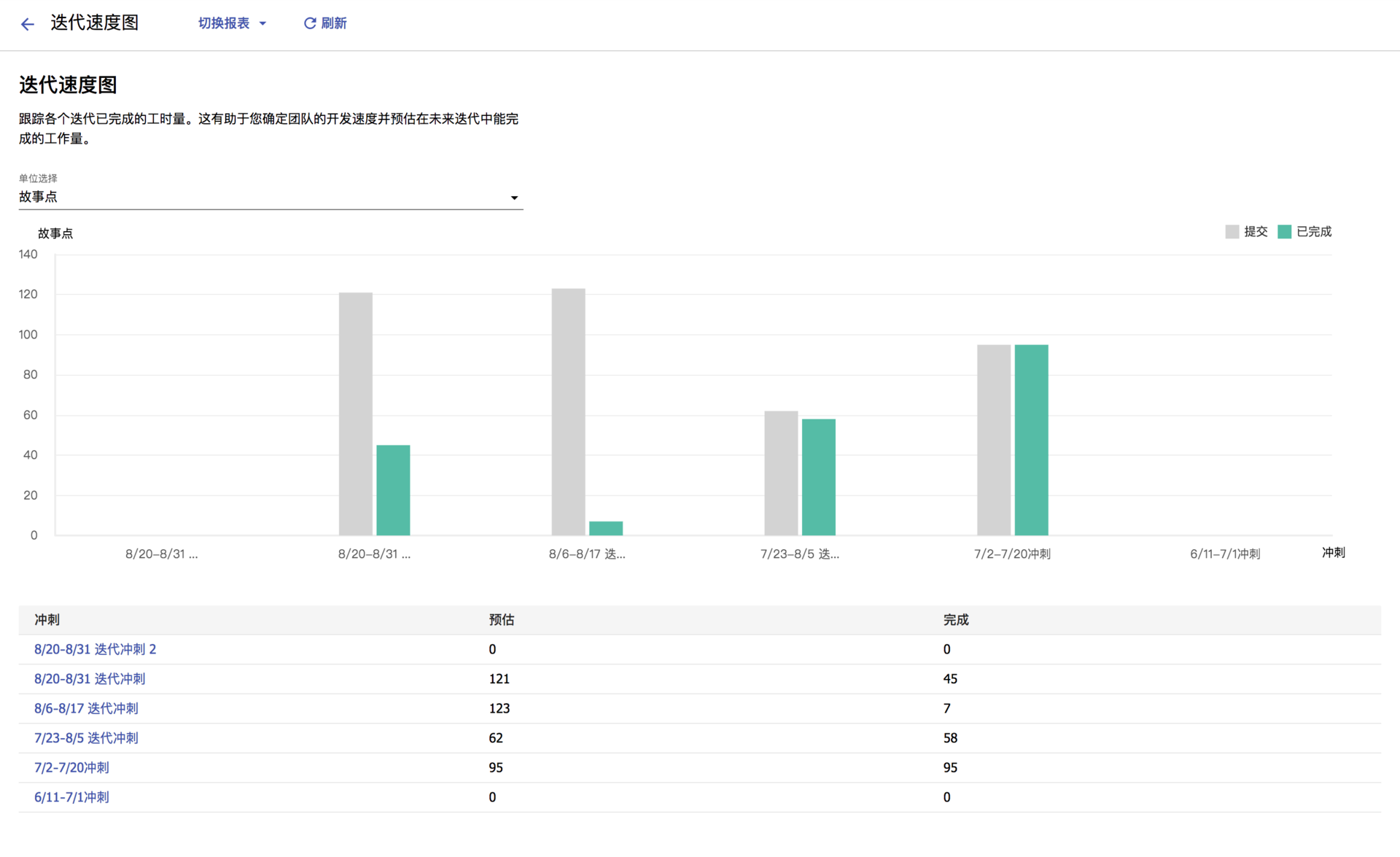This screenshot has width=1400, height=857.
Task: Click the x-axis label 7/23–8/5 迭...
Action: click(x=800, y=554)
